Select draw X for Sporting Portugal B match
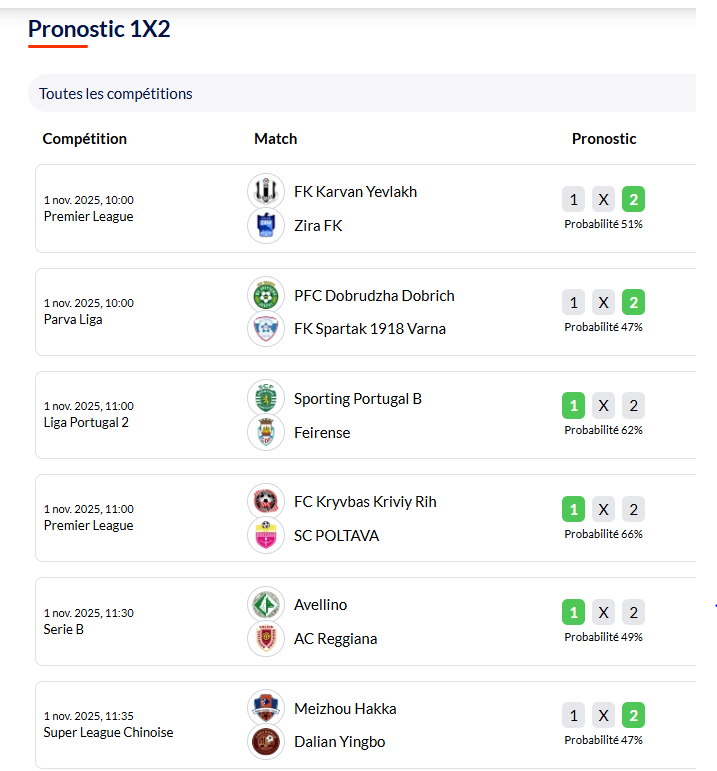The height and width of the screenshot is (771, 717). [x=603, y=406]
